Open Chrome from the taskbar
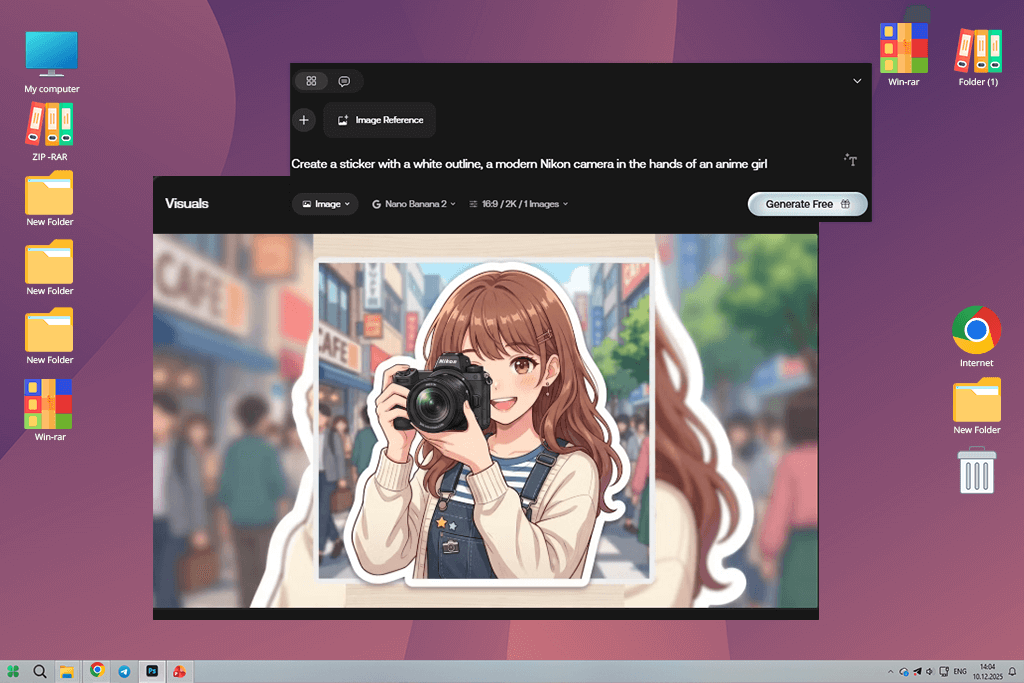Screen dimensions: 1024x683 tap(97, 671)
